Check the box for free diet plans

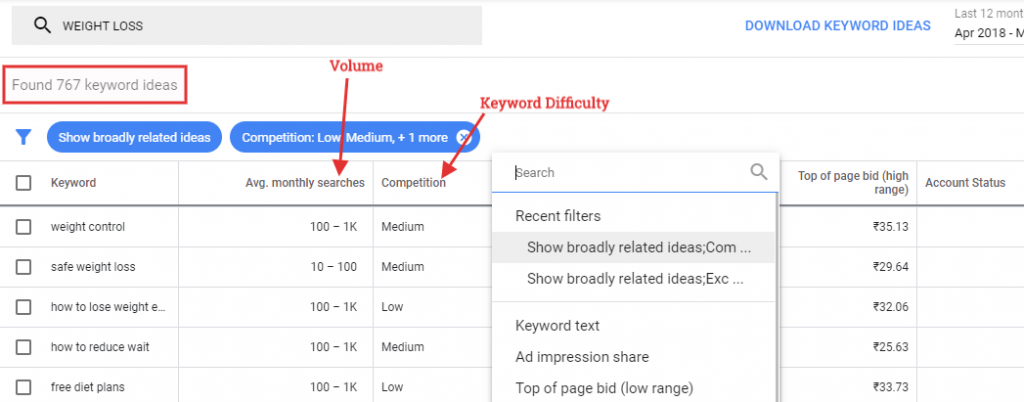(24, 387)
